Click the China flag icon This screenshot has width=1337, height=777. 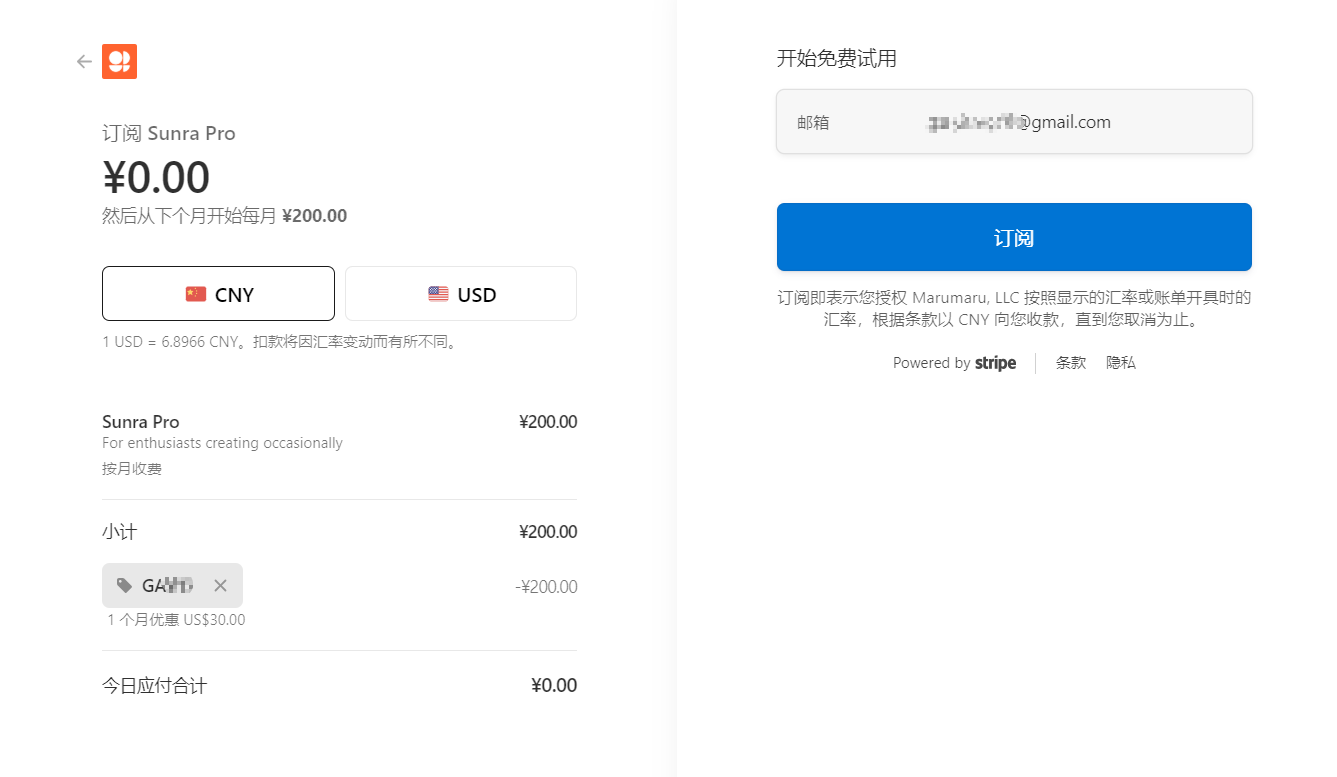(196, 294)
